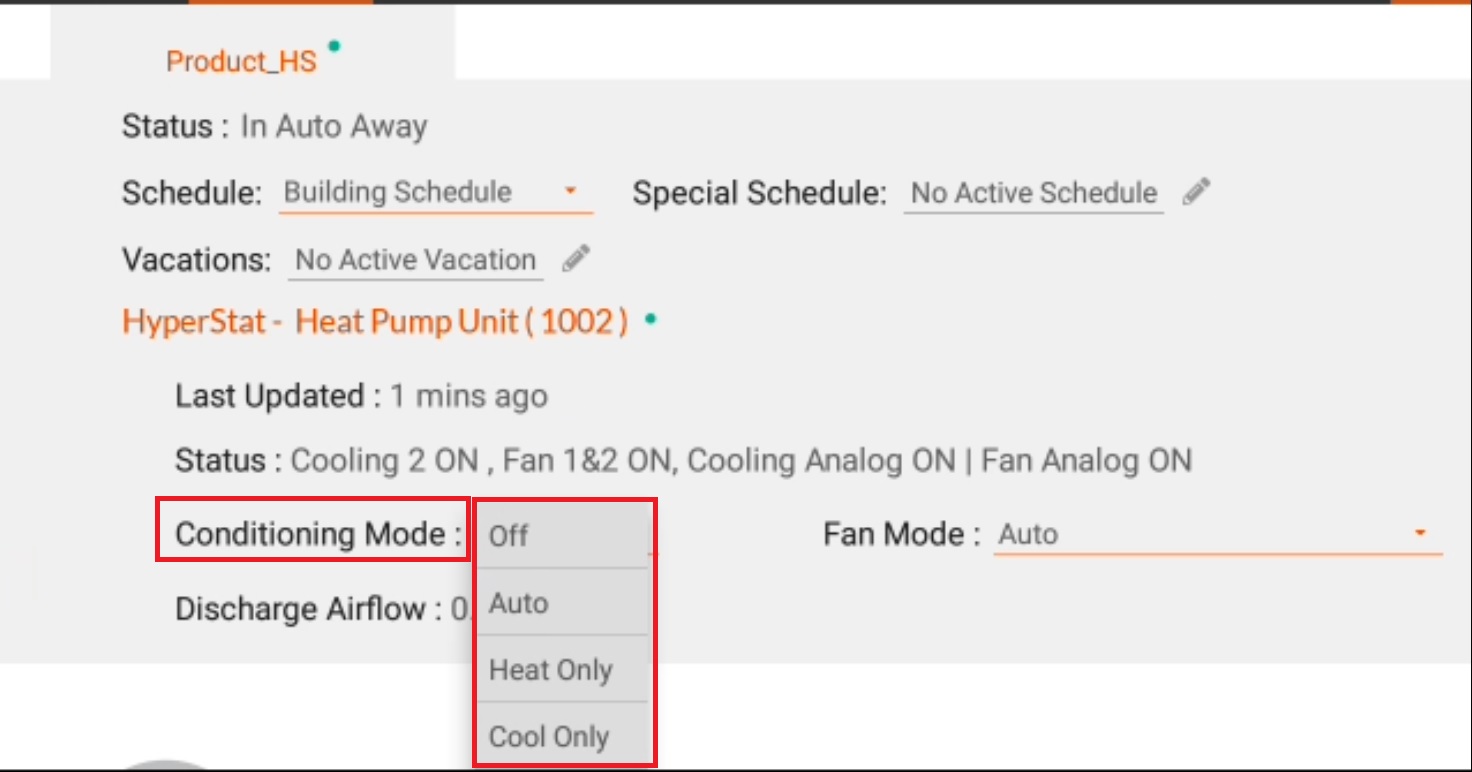Click the In Auto Away status text
The image size is (1472, 772).
[x=334, y=127]
